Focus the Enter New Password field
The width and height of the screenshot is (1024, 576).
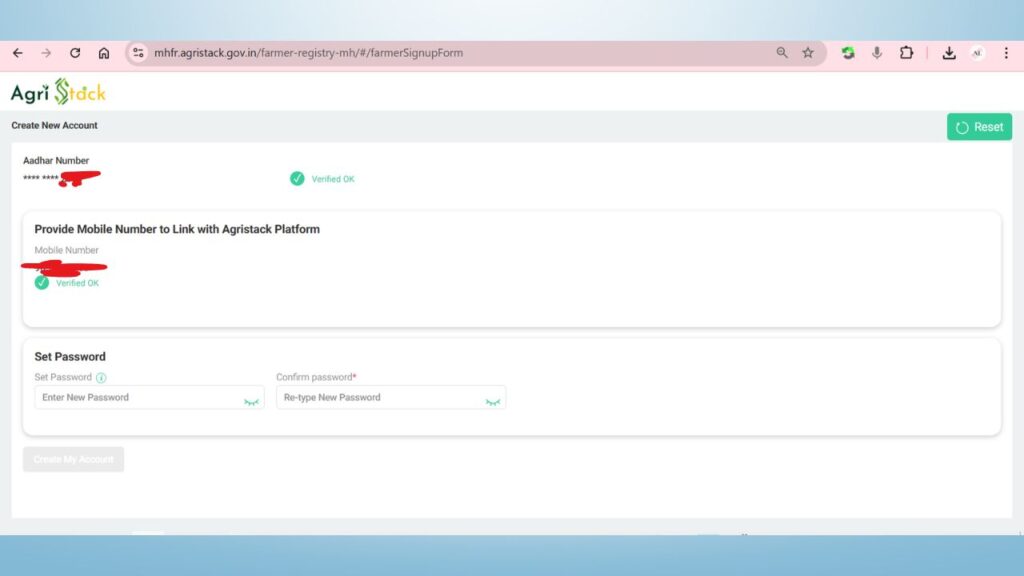pyautogui.click(x=149, y=397)
